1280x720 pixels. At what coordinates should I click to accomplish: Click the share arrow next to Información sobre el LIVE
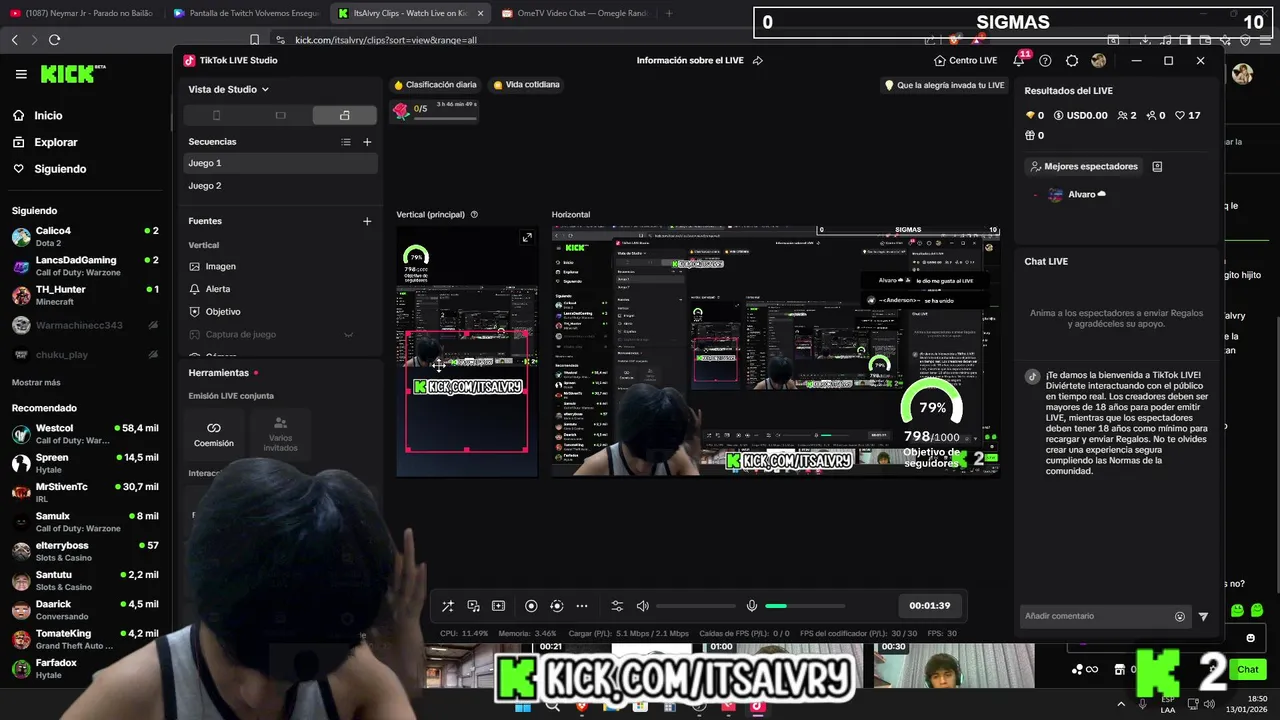tap(758, 60)
